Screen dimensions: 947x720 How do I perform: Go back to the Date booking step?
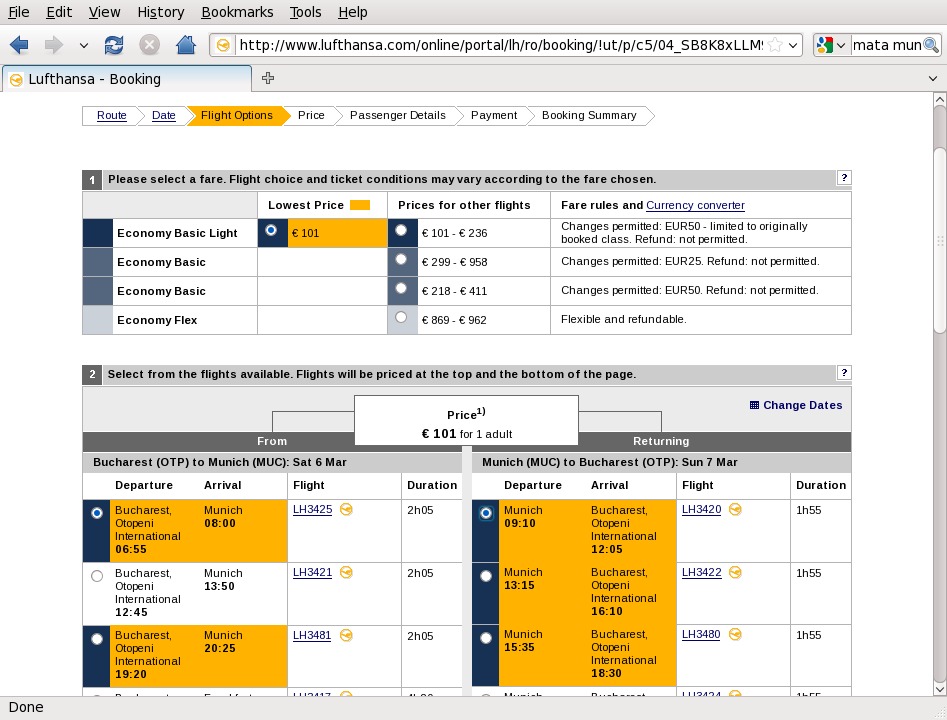pos(164,115)
